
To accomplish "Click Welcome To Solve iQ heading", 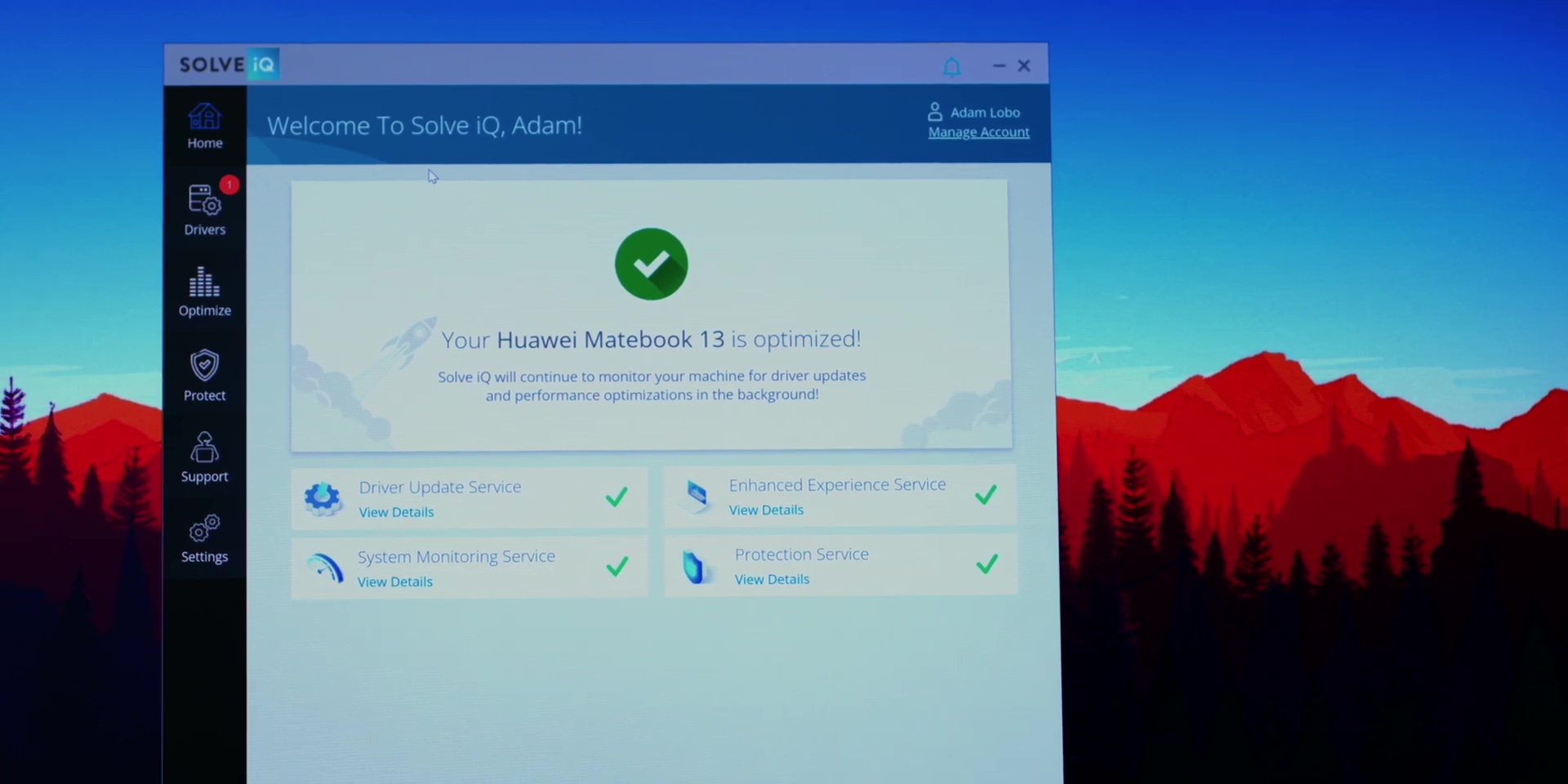I will click(424, 125).
